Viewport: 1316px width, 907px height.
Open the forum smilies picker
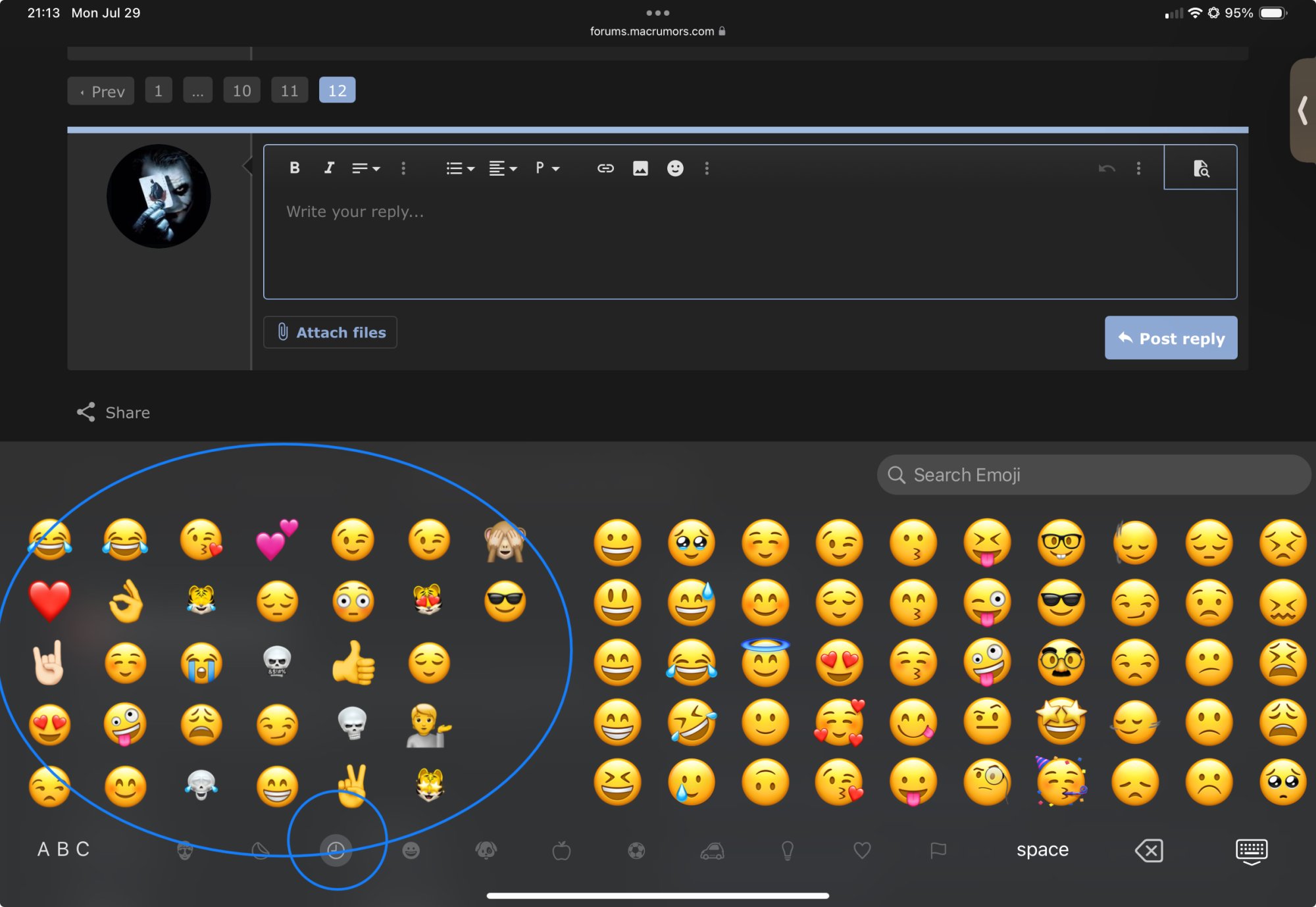pos(675,168)
